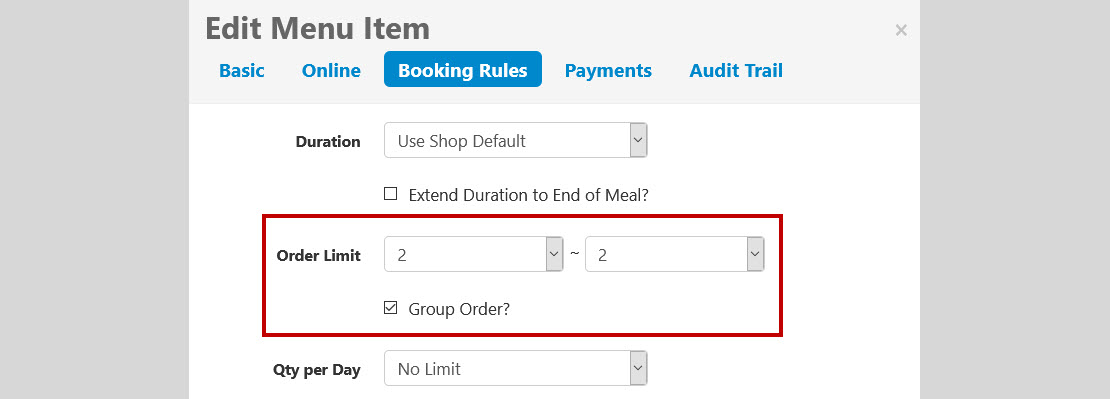The width and height of the screenshot is (1110, 399).
Task: Open the Qty per Day dropdown arrow
Action: (x=638, y=369)
